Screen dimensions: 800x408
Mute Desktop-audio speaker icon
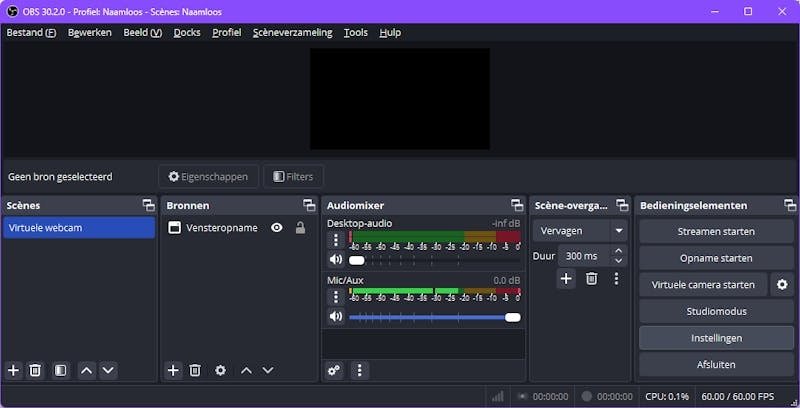(336, 260)
